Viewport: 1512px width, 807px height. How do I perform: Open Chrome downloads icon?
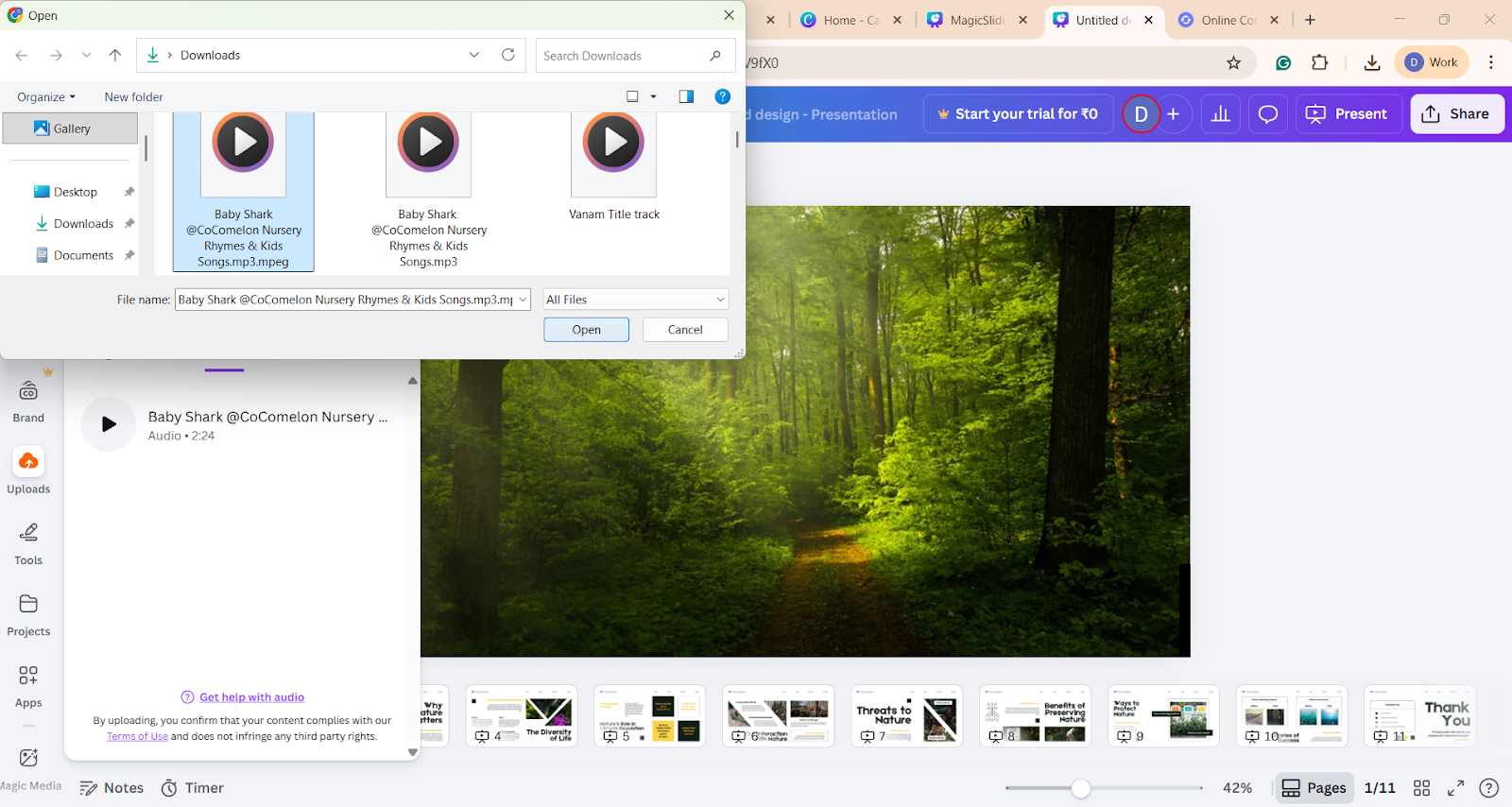[1372, 63]
